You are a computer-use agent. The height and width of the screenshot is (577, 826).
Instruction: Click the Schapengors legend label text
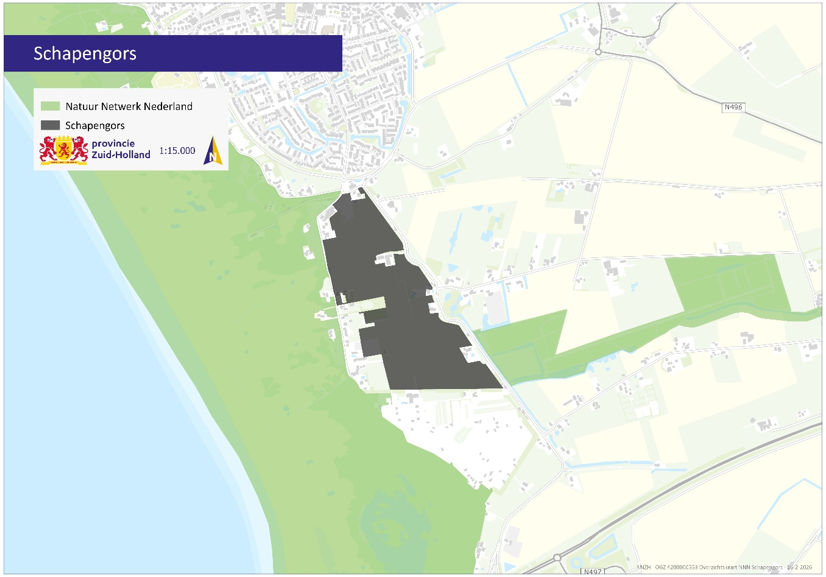(95, 125)
